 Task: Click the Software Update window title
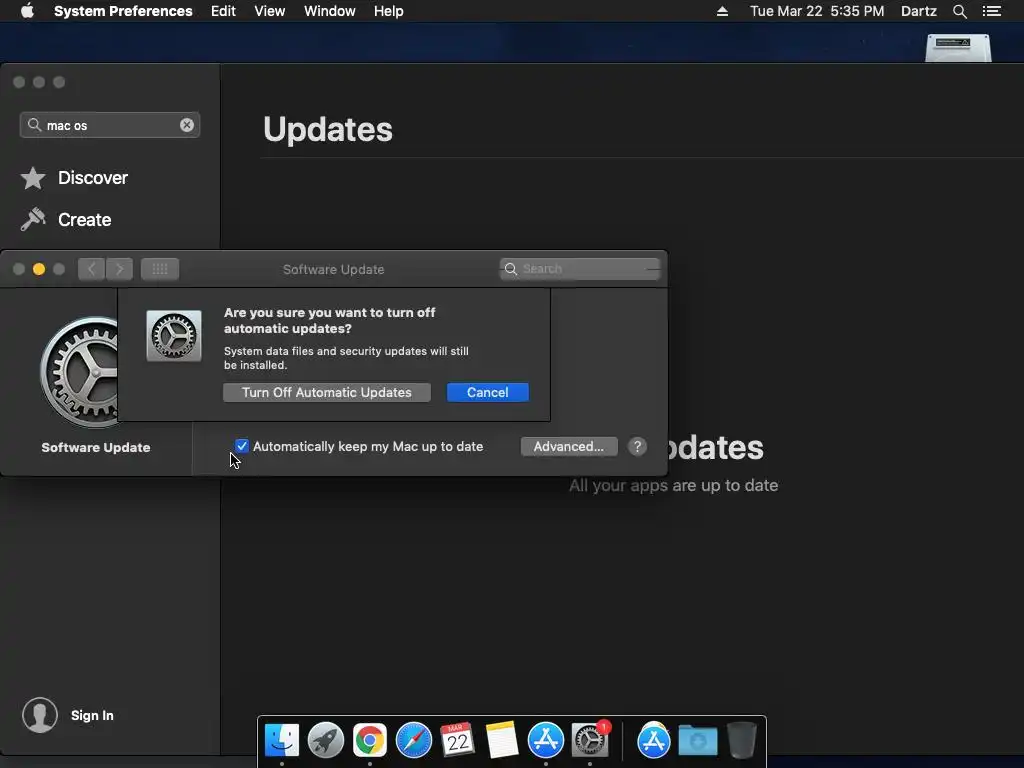click(x=333, y=269)
